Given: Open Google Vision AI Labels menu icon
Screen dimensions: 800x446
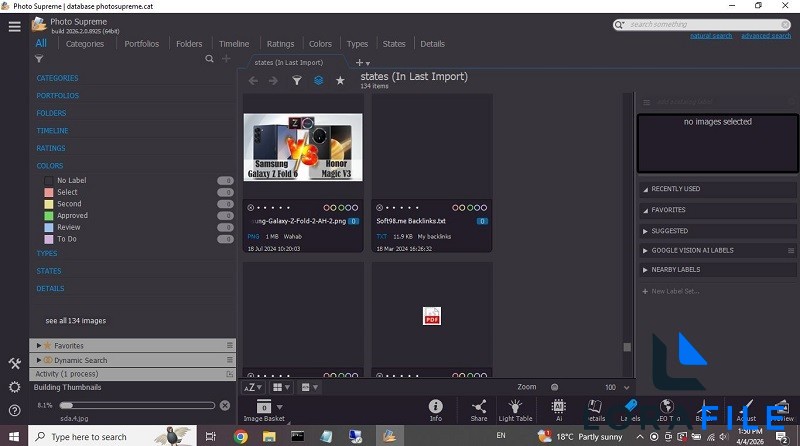Looking at the screenshot, I should (x=791, y=251).
